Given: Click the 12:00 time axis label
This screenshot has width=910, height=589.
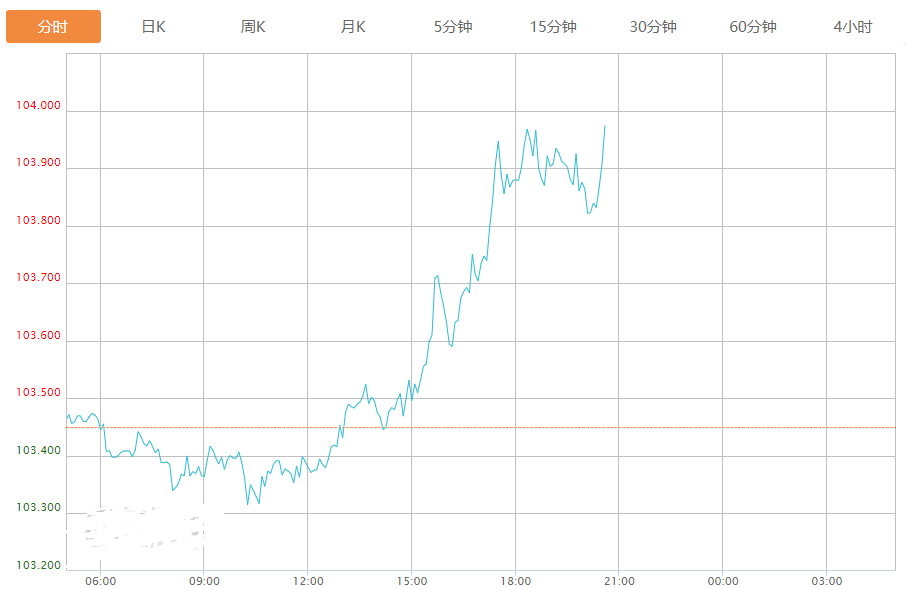Looking at the screenshot, I should coord(308,581).
